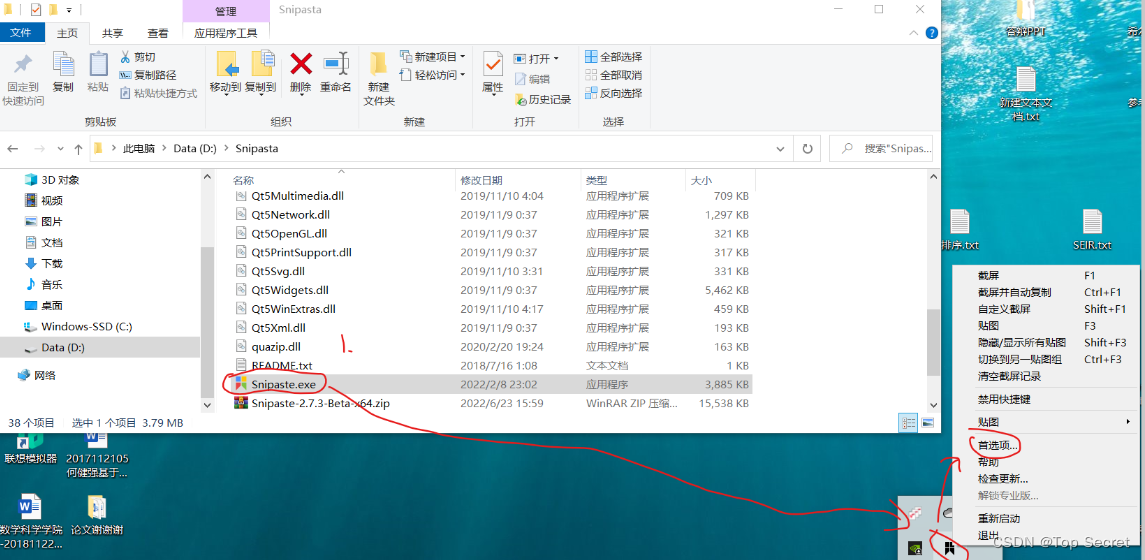
Task: Sort by Date modified (修改日期) column
Action: click(x=481, y=180)
